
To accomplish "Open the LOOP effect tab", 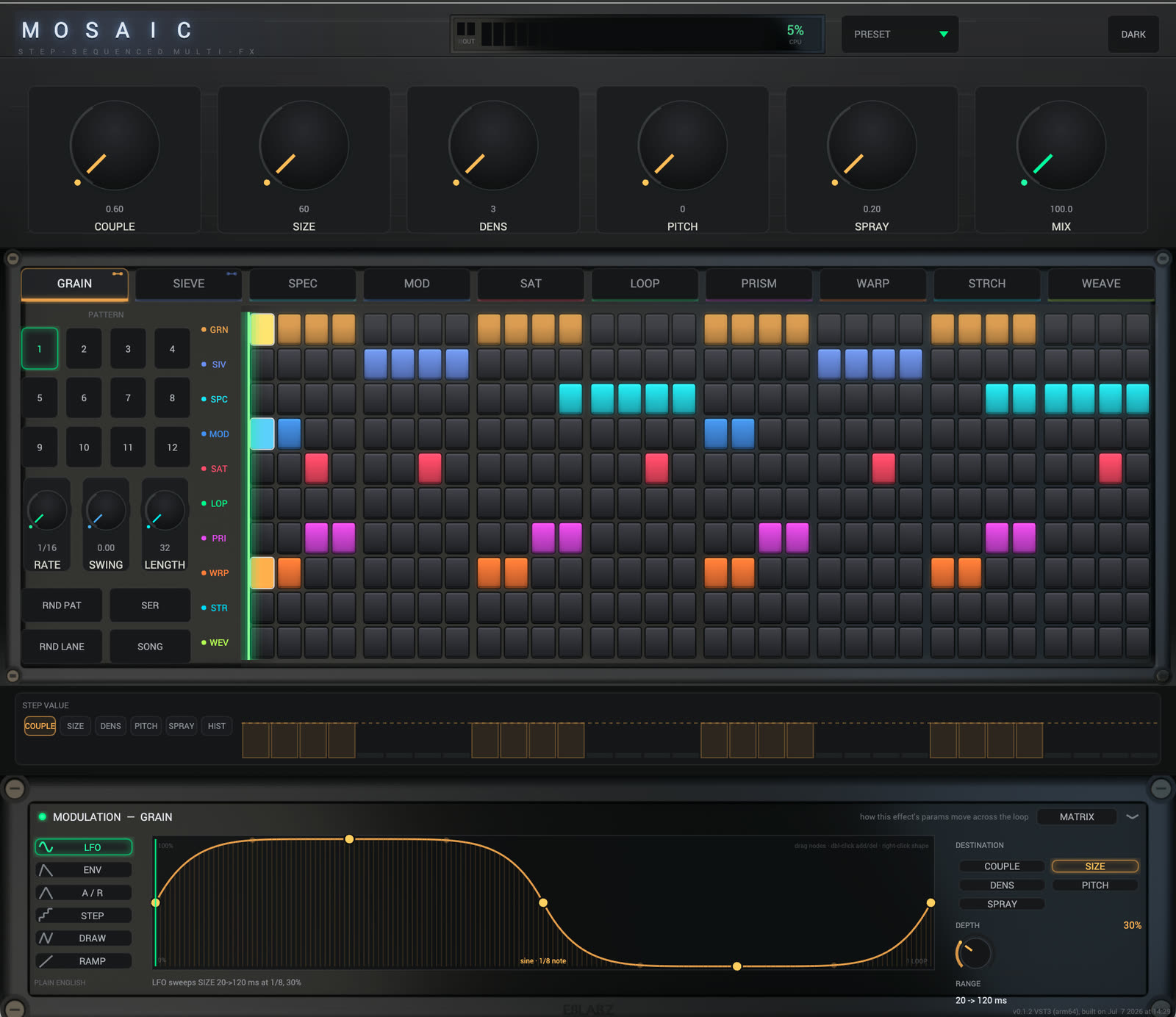I will click(645, 284).
